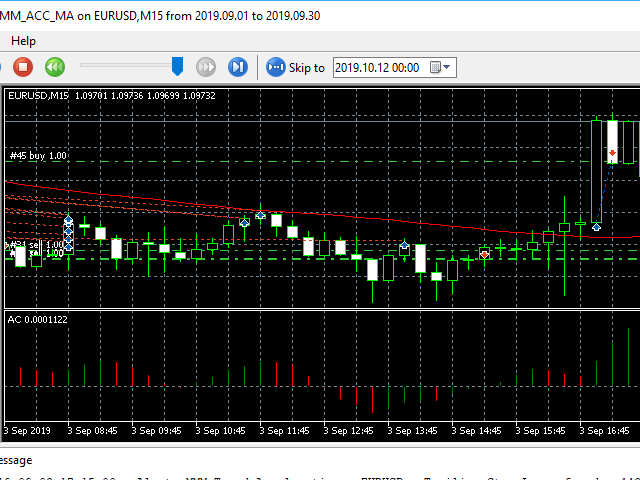Viewport: 640px width, 480px height.
Task: Click the stacked blue arrows near 08:45
Action: click(69, 226)
